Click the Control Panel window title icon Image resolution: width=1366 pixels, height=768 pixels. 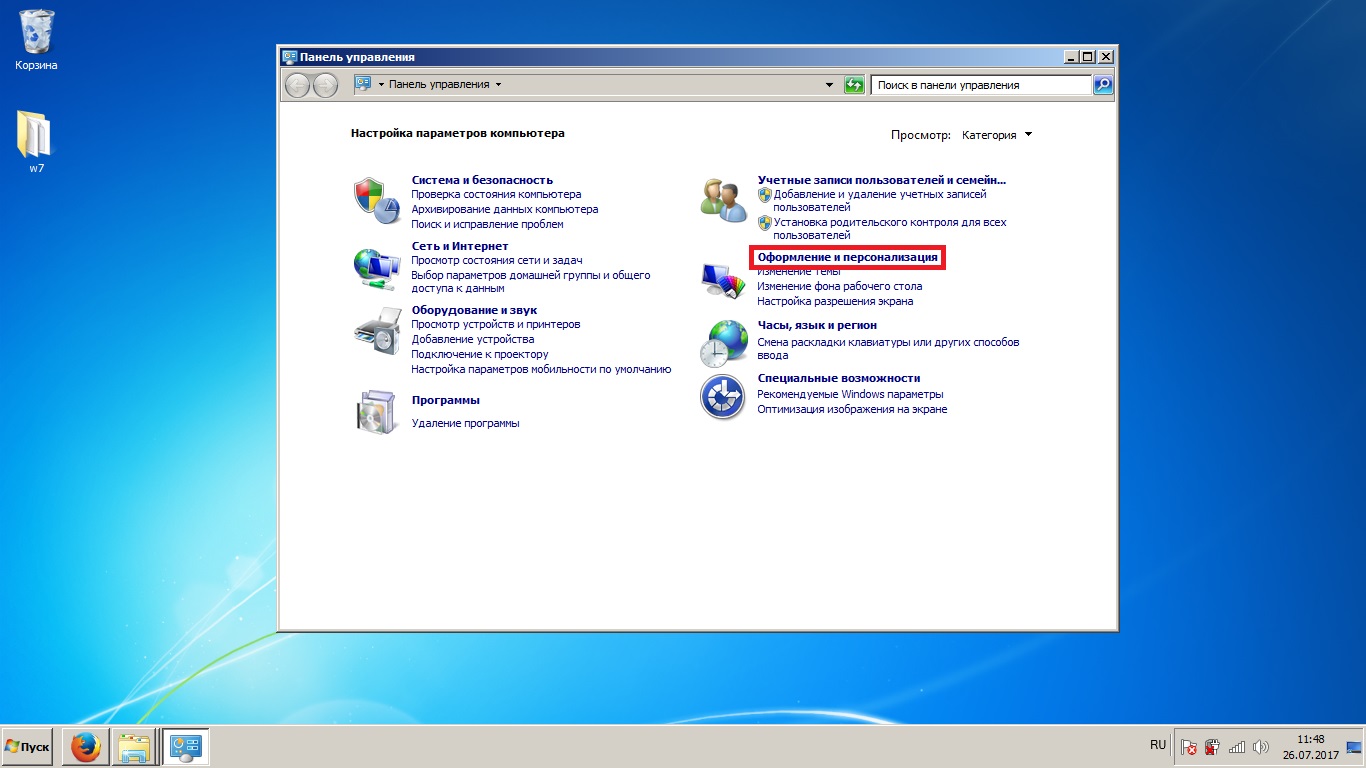pos(290,57)
